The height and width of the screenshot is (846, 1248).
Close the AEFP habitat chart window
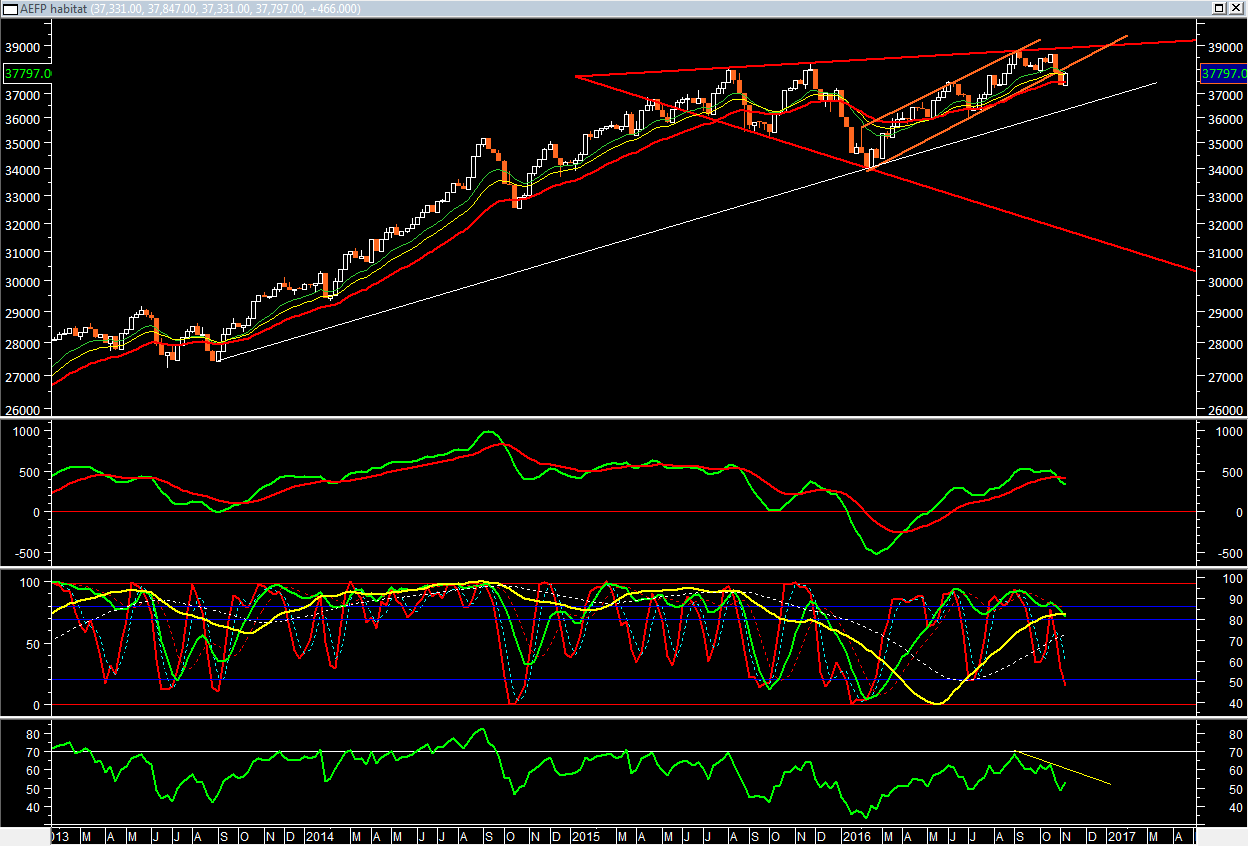1235,8
